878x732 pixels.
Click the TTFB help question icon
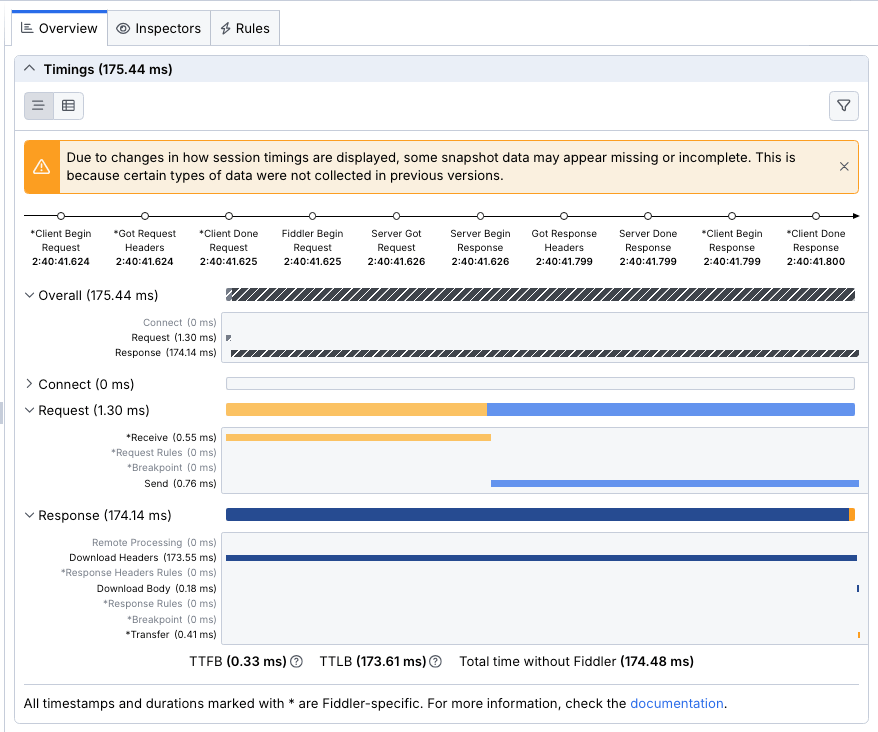[296, 661]
